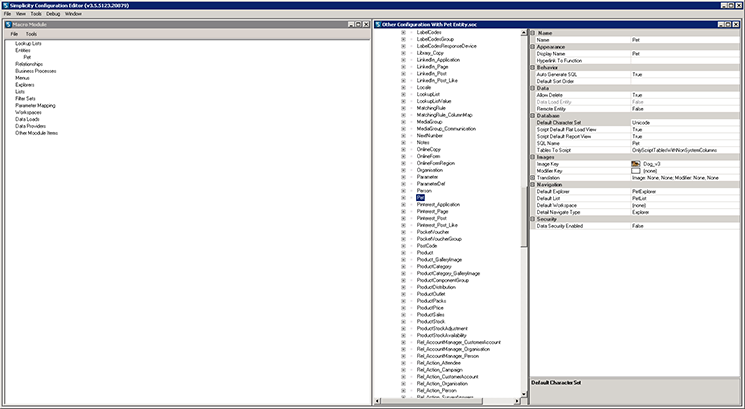Click the Other Configuration window title icon
Image resolution: width=745 pixels, height=409 pixels.
[378, 24]
